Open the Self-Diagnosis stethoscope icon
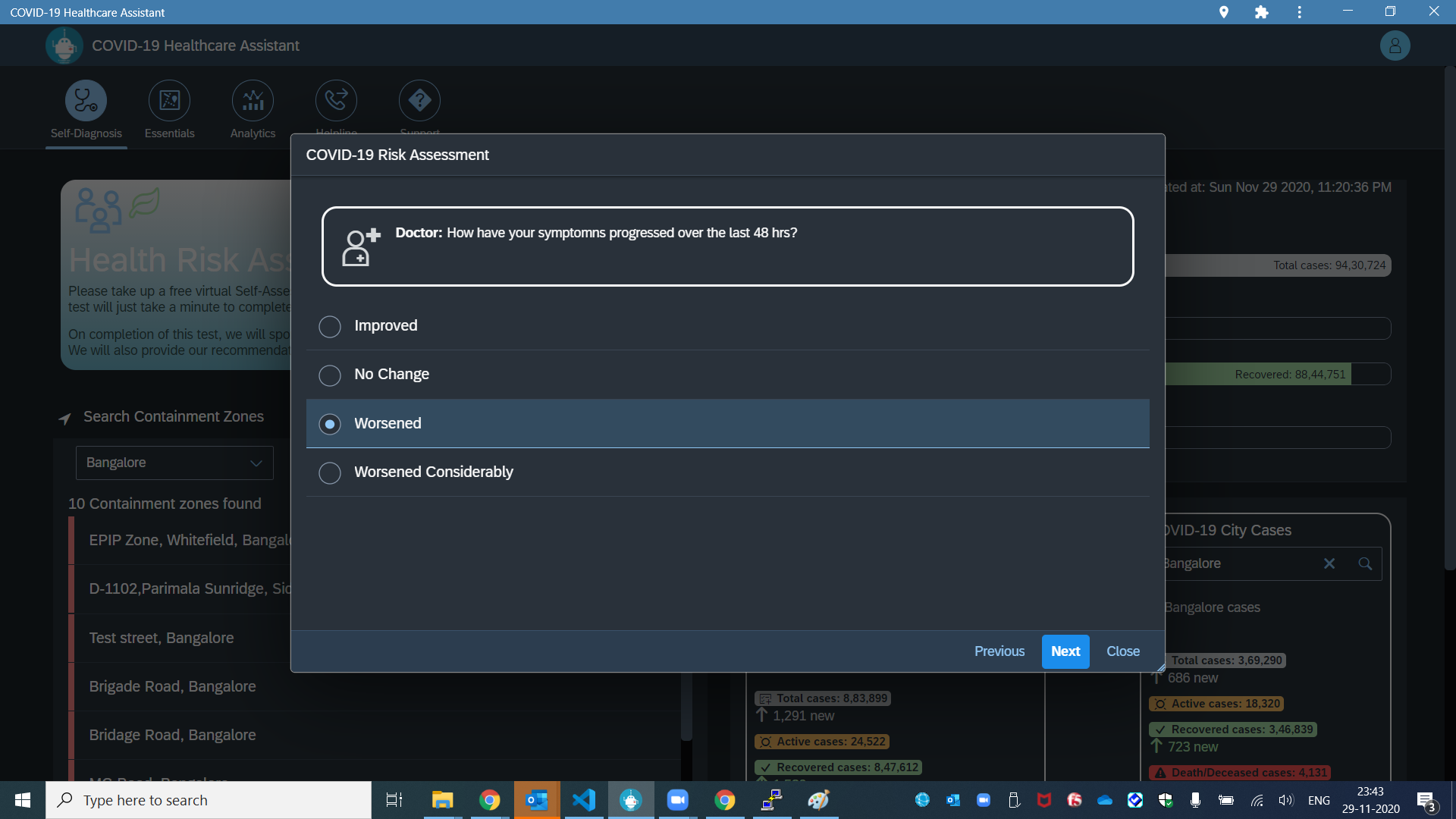Screen dimensions: 1456x819 tap(86, 100)
